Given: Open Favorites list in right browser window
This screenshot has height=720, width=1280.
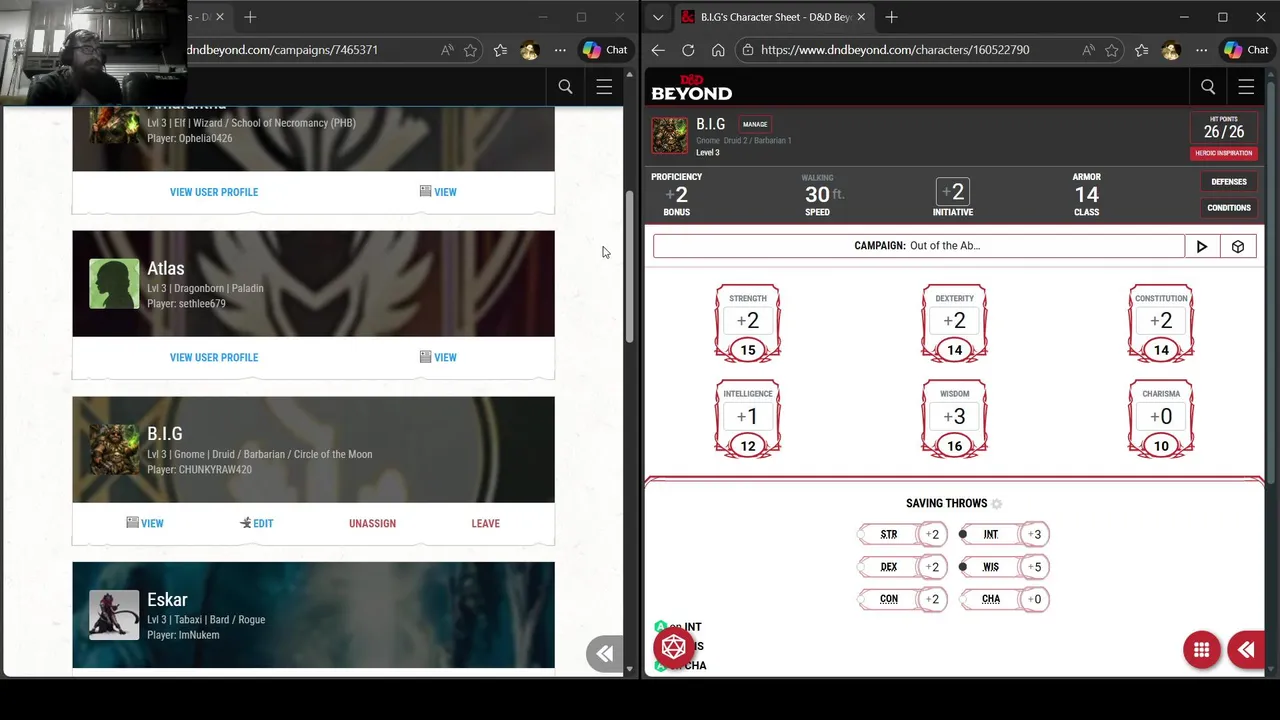Looking at the screenshot, I should point(1141,50).
